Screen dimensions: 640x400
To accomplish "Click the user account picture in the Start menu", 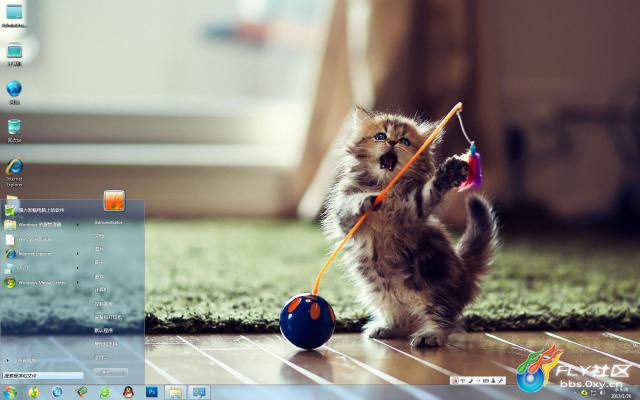I will coord(114,200).
